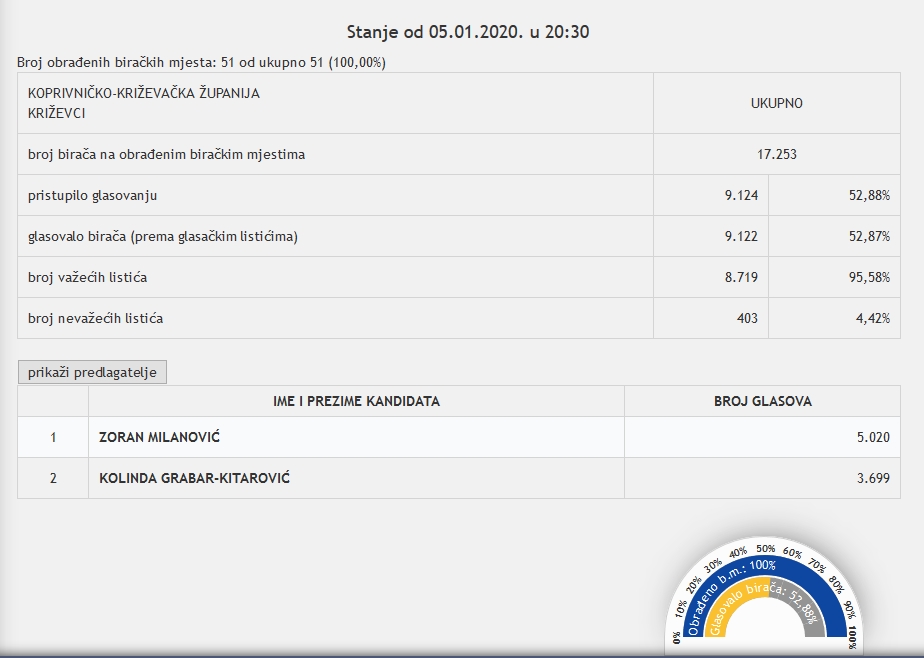The width and height of the screenshot is (924, 658).
Task: Click the "glasovalo birača (prema glasačkim listićima)" label
Action: [x=162, y=236]
